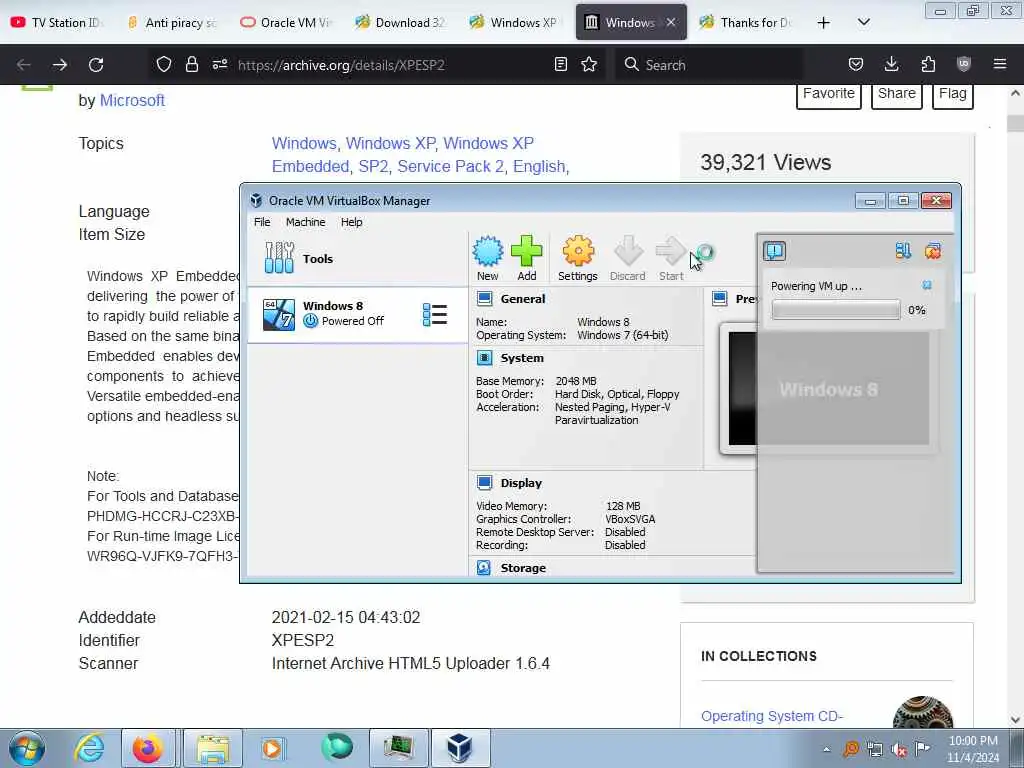
Task: Click the Favorite button on archive.org
Action: pos(829,95)
